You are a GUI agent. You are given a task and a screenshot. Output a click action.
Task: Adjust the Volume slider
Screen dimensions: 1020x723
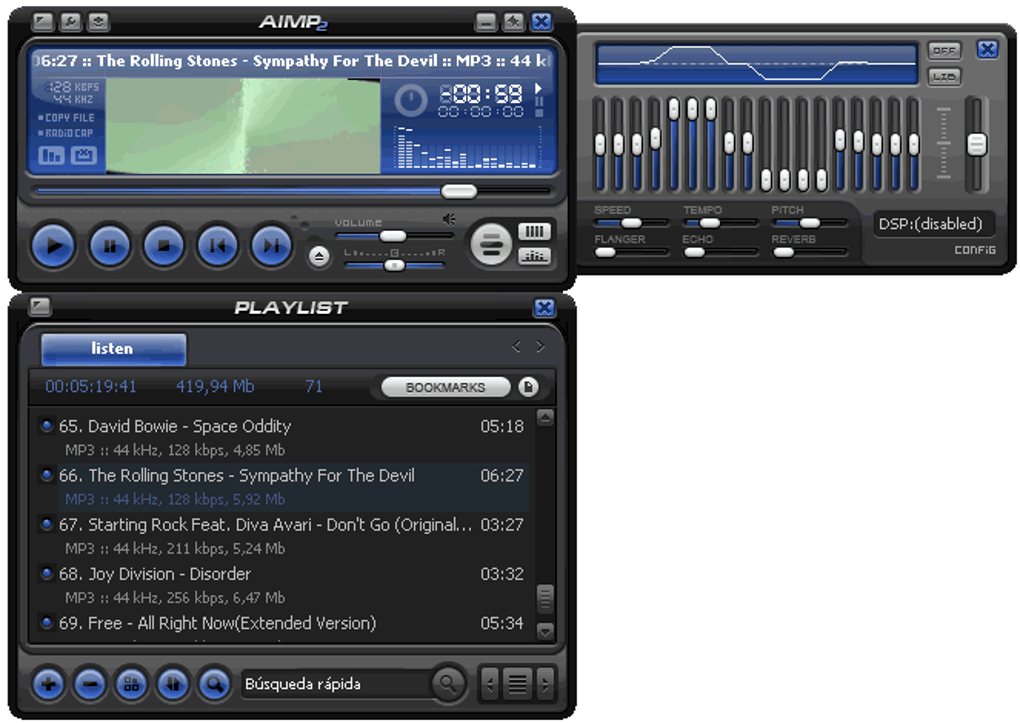pyautogui.click(x=394, y=236)
